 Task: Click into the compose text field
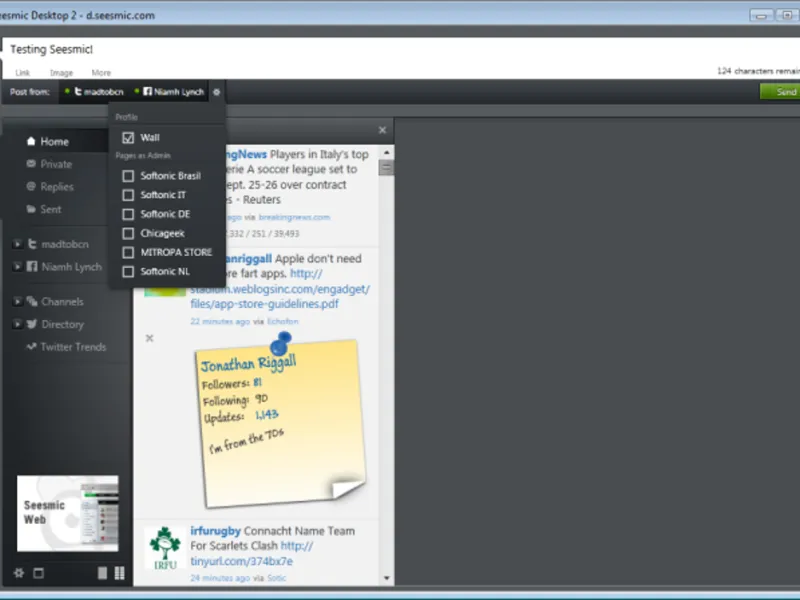pos(401,51)
